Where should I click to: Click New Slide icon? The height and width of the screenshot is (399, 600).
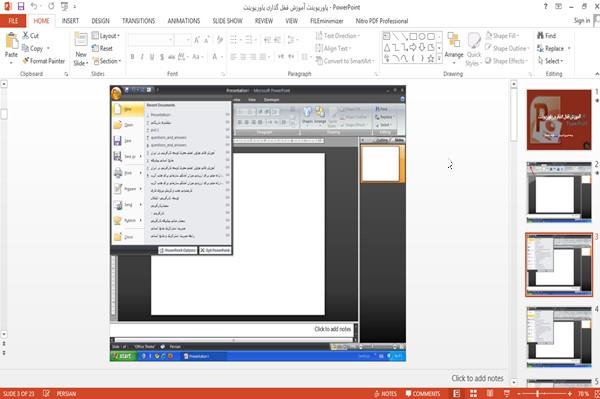pyautogui.click(x=81, y=41)
